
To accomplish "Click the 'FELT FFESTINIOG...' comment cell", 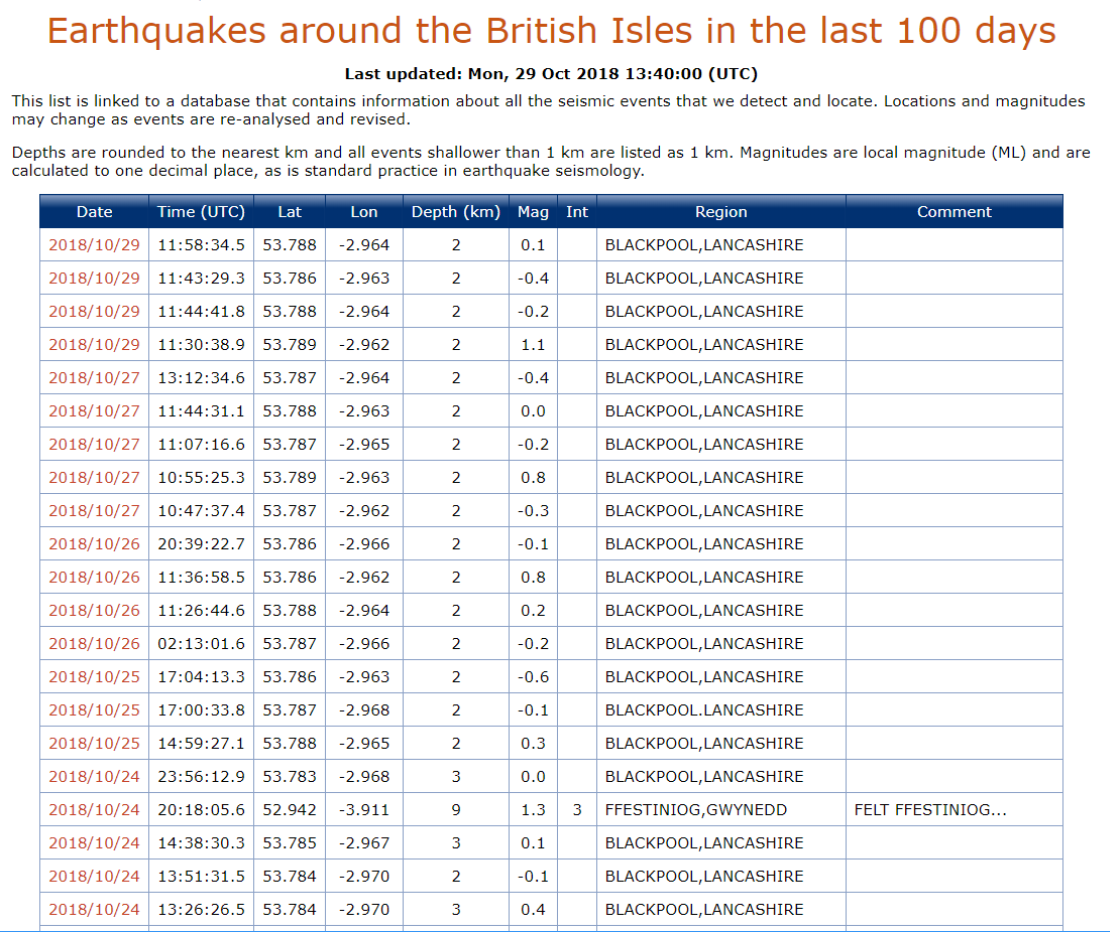I will tap(930, 810).
